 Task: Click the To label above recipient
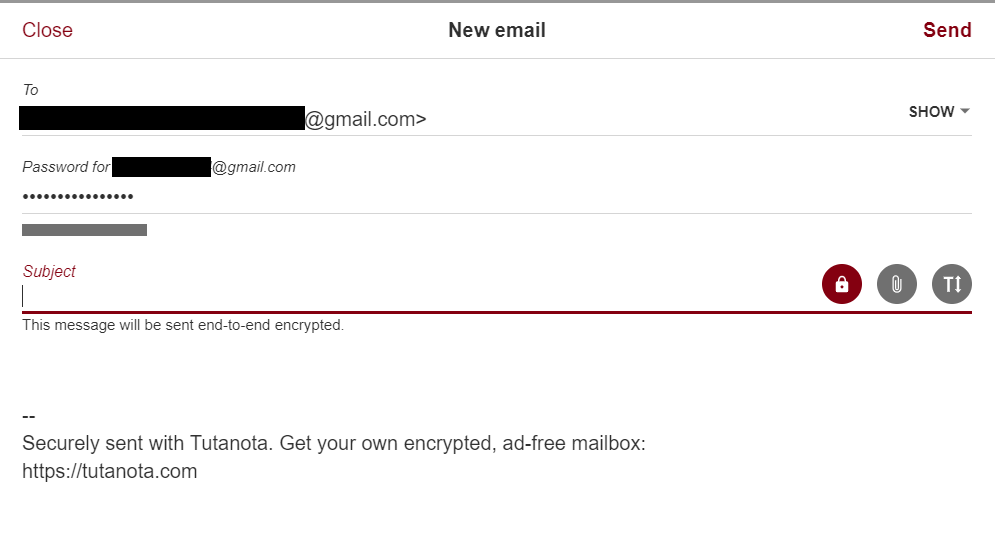coord(30,90)
